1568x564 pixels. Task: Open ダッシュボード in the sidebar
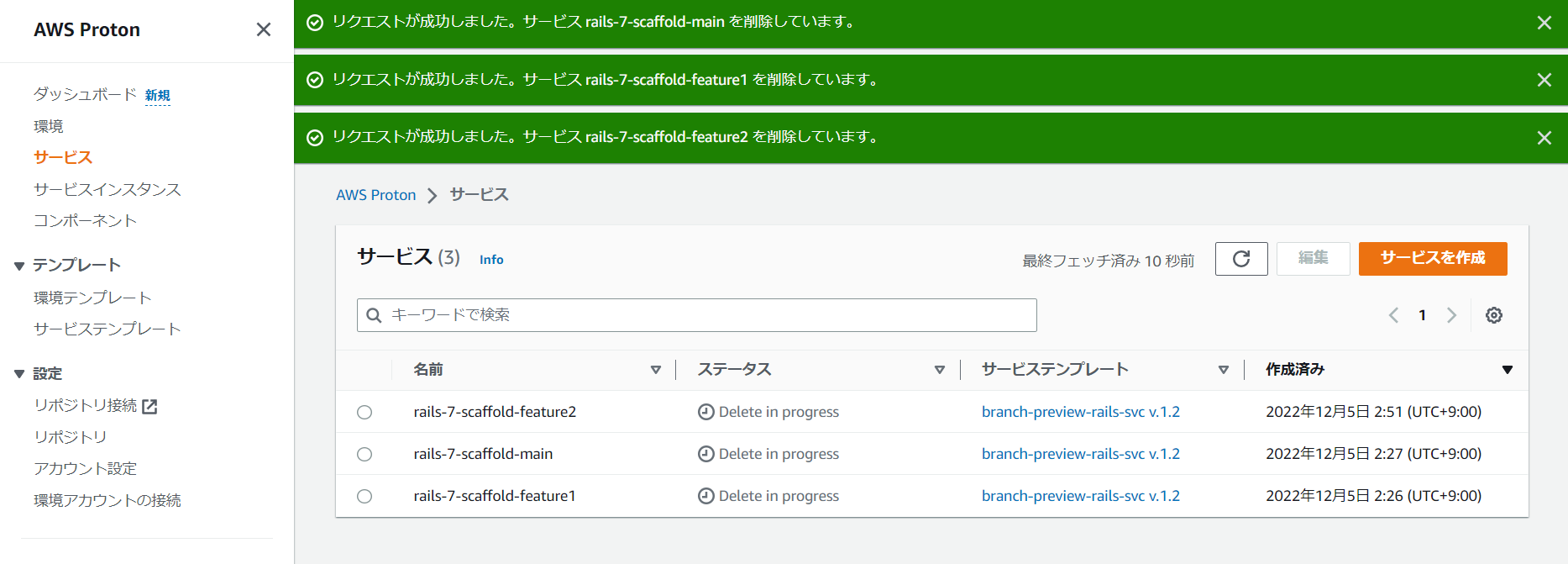coord(85,94)
